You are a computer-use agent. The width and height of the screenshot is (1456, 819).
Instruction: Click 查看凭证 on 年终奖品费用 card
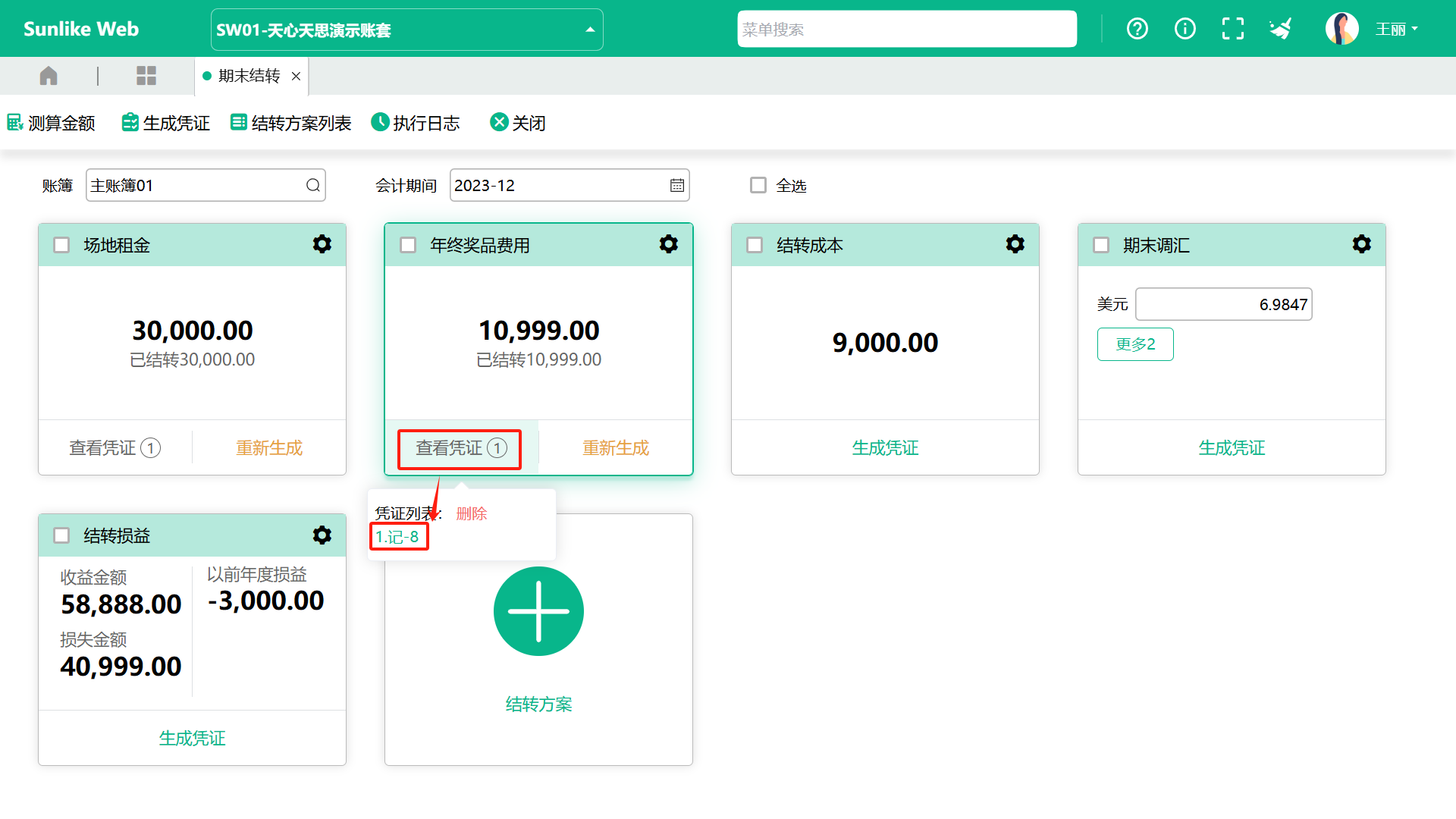pos(460,448)
